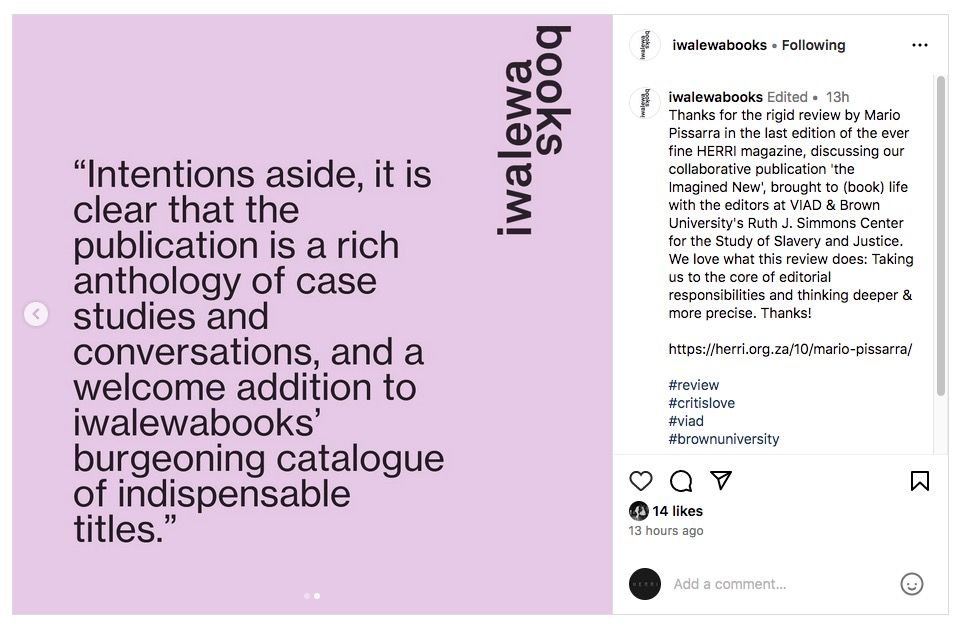Open the emoji picker in comment field
The width and height of the screenshot is (967, 628).
[911, 584]
